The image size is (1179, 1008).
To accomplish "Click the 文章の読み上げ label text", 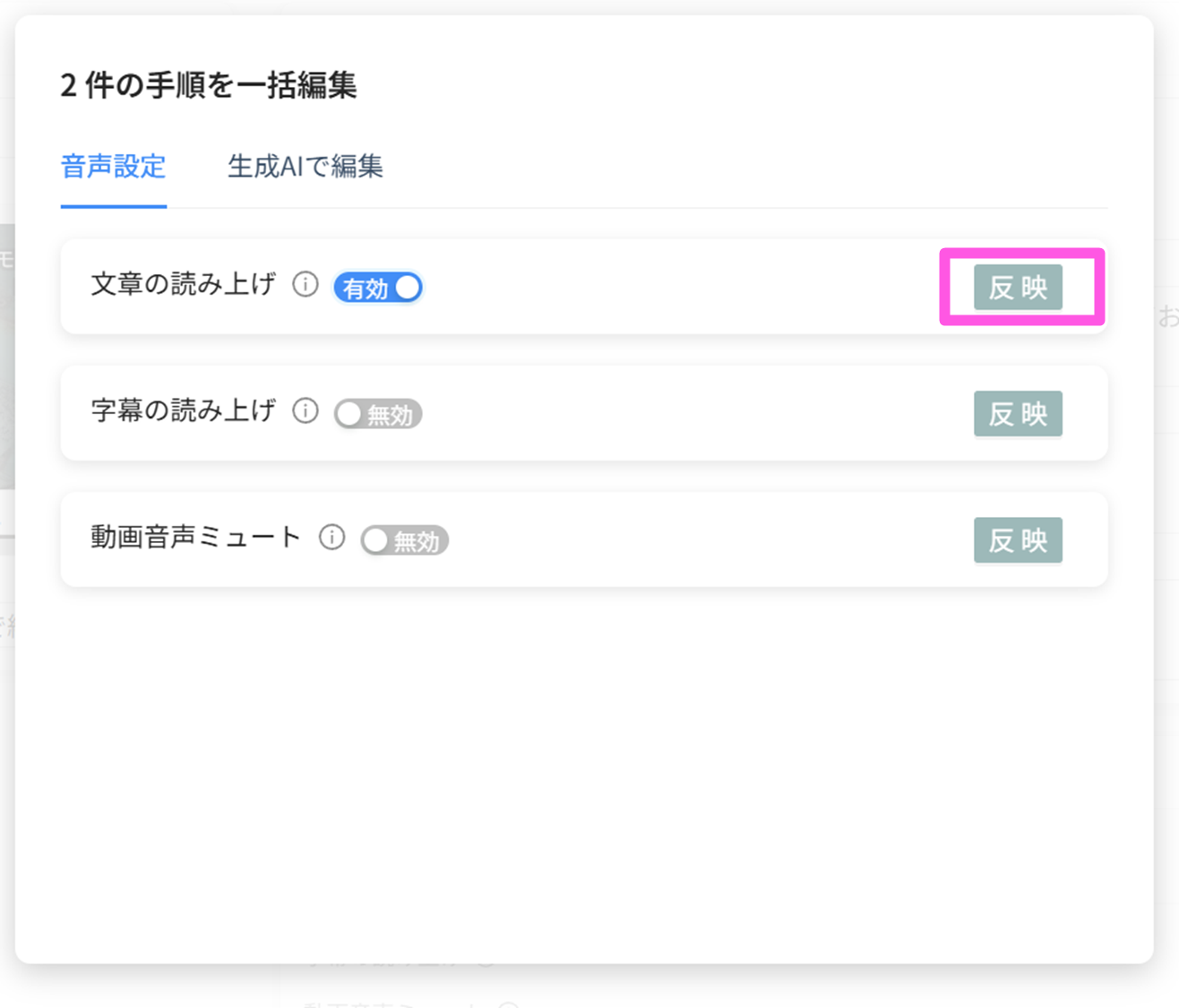I will (x=184, y=285).
